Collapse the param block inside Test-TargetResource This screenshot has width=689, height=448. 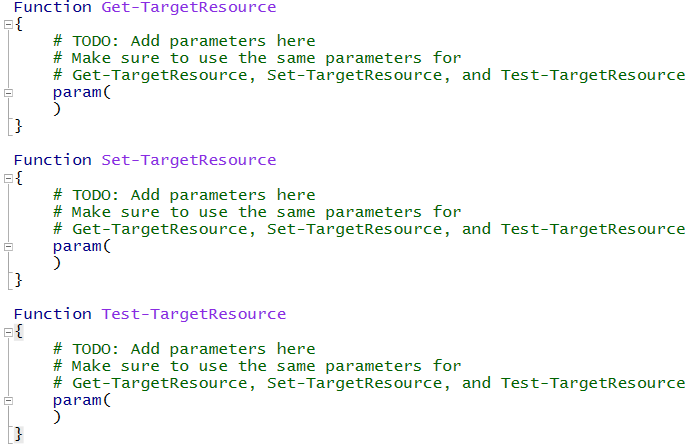coord(8,400)
